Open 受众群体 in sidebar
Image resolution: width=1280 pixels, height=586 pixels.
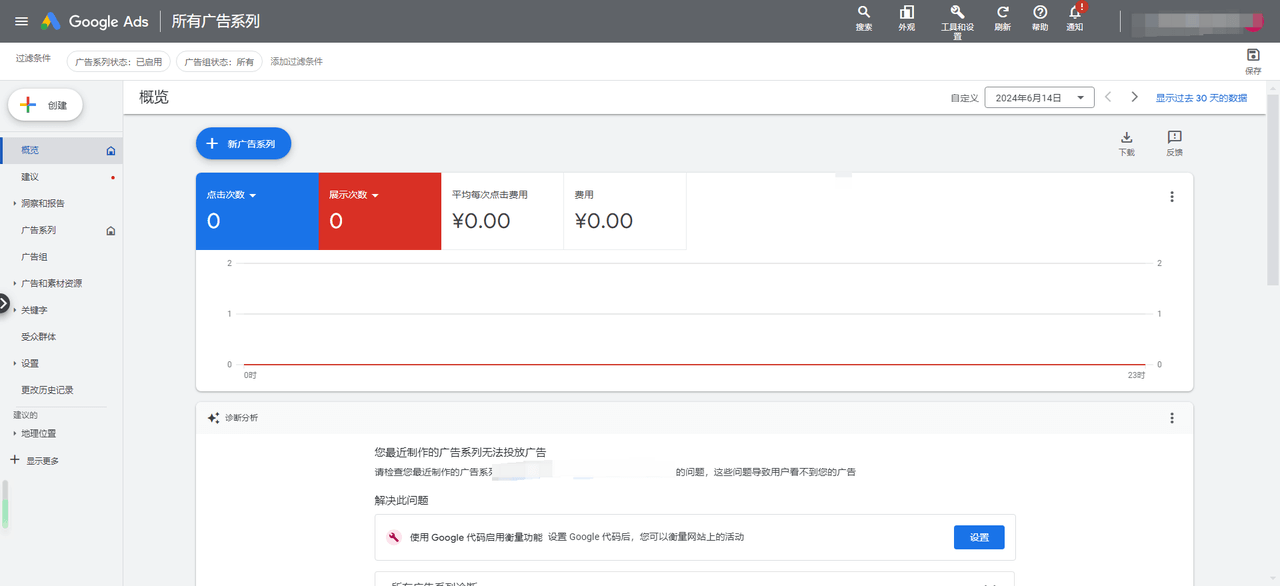click(x=61, y=337)
